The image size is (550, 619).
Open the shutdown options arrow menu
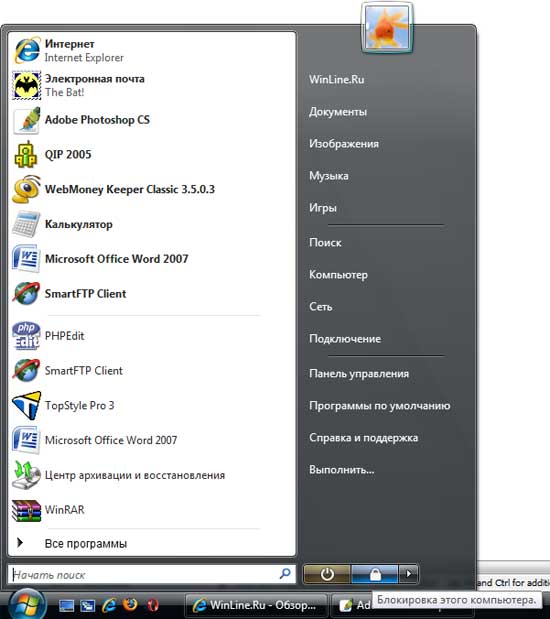(409, 573)
